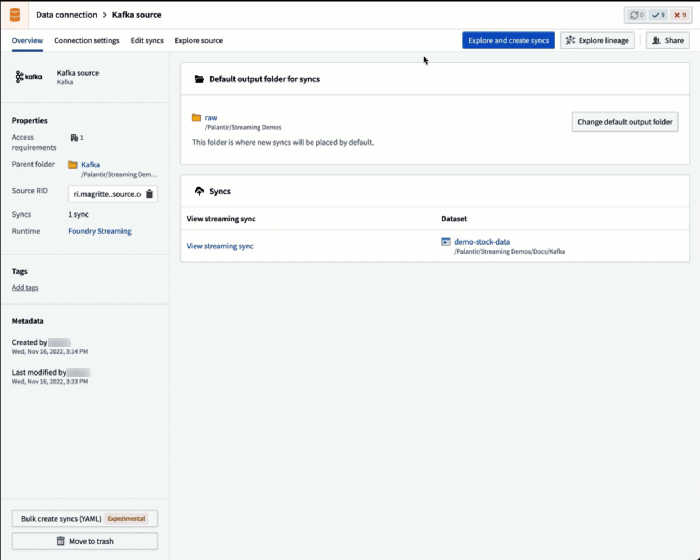
Task: Click the Share button
Action: pos(667,40)
